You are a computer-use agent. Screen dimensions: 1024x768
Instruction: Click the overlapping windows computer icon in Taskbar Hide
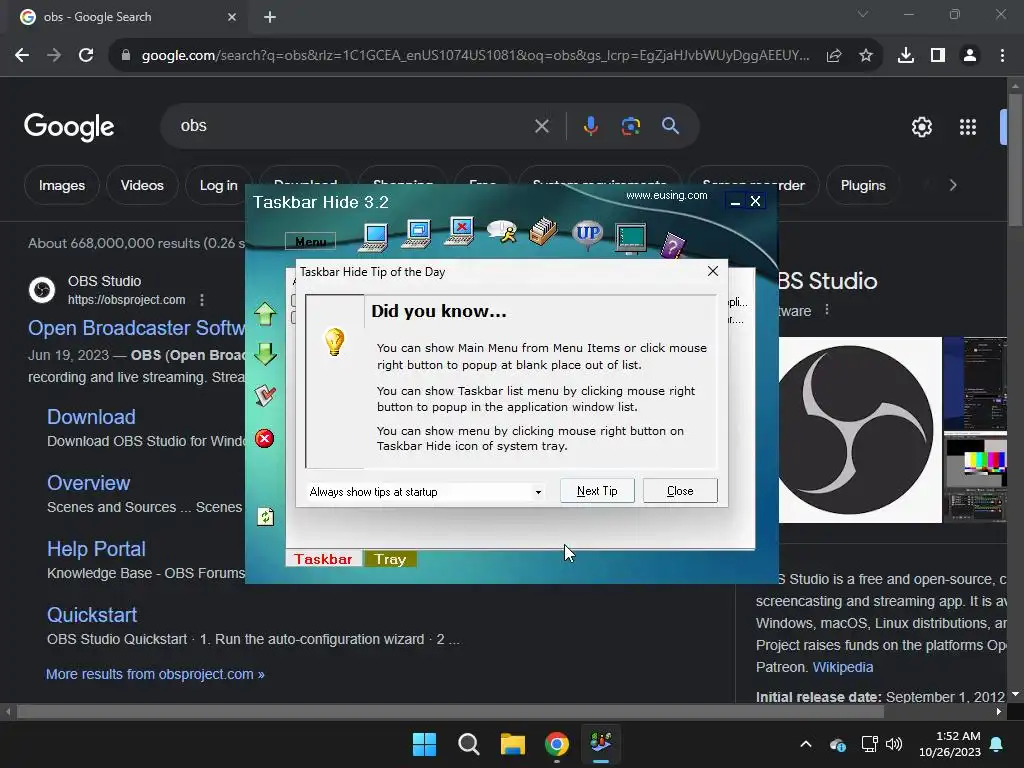pos(417,234)
